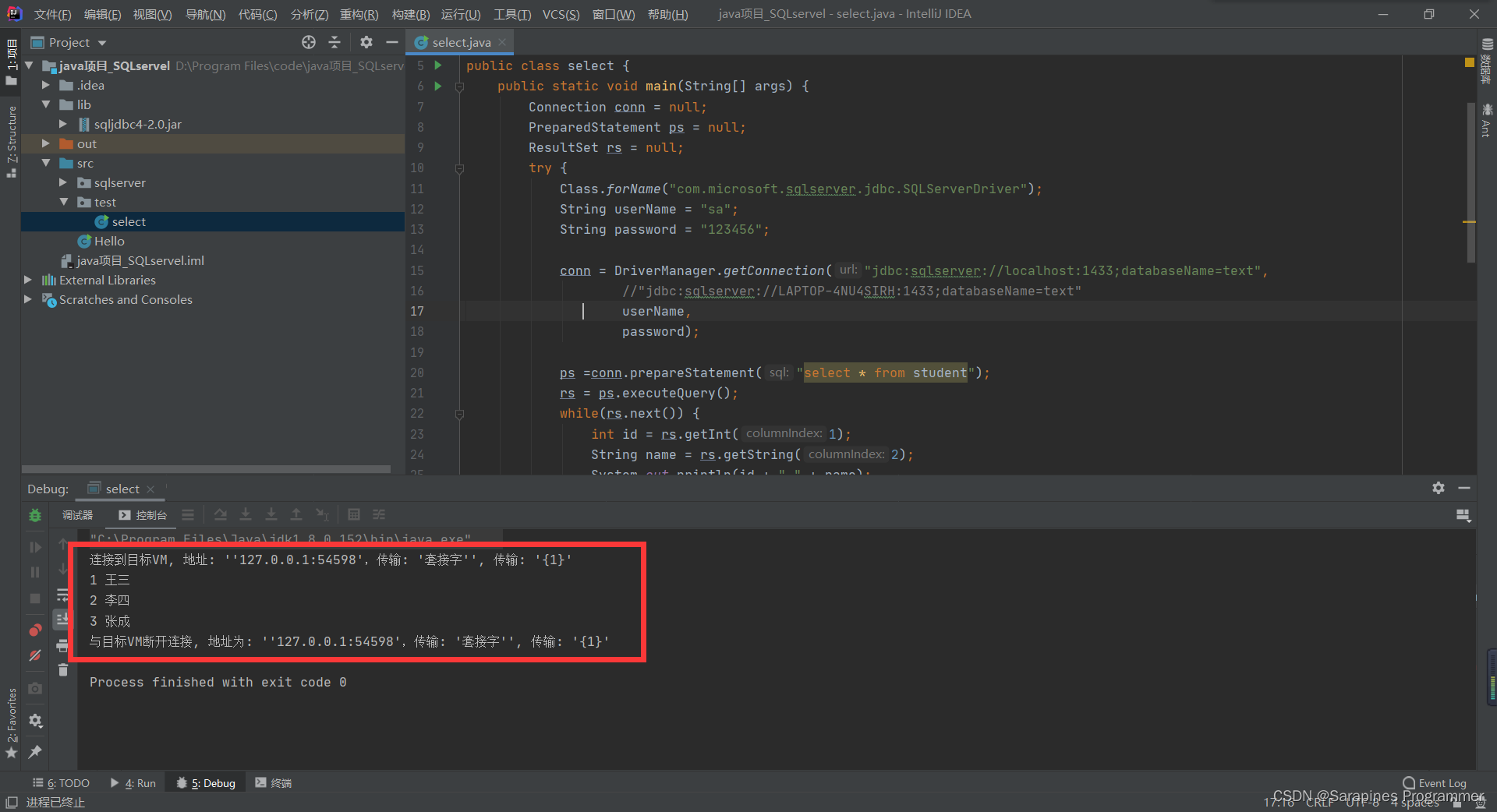The image size is (1497, 812).
Task: Click the editor vertical scrollbar
Action: [1470, 183]
